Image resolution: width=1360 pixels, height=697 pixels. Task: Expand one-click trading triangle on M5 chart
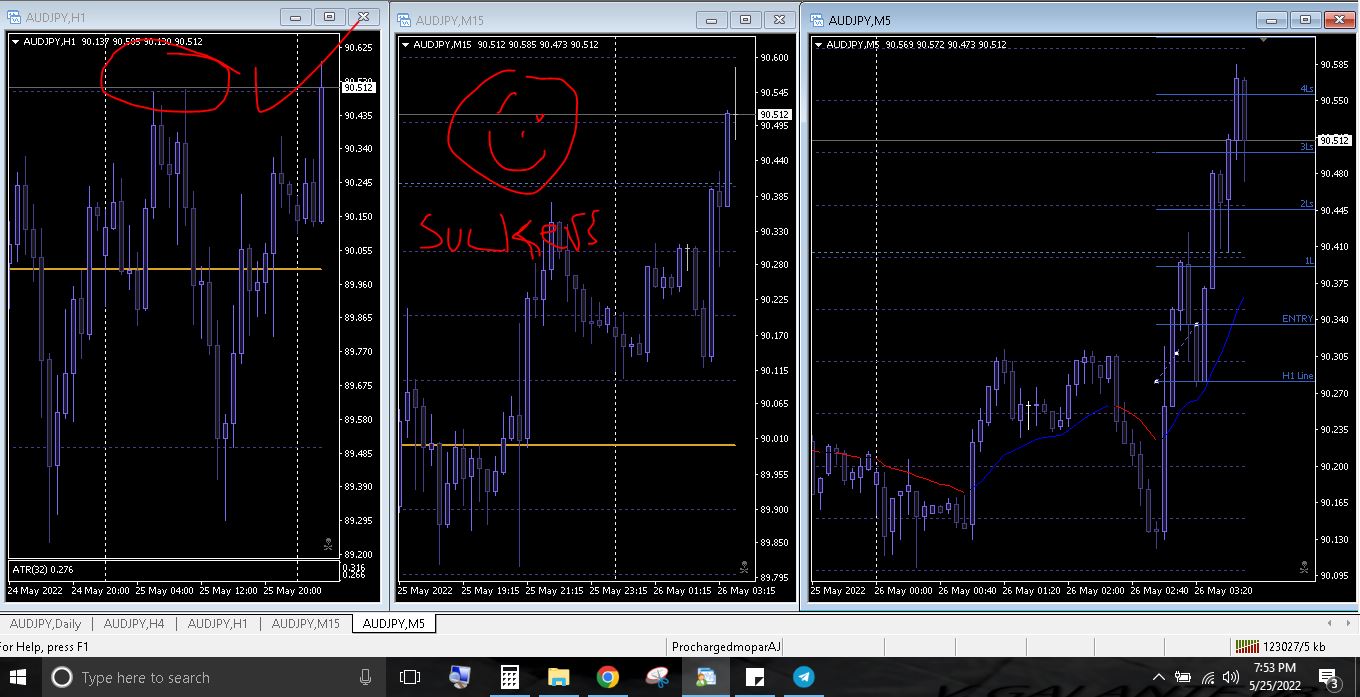(819, 44)
